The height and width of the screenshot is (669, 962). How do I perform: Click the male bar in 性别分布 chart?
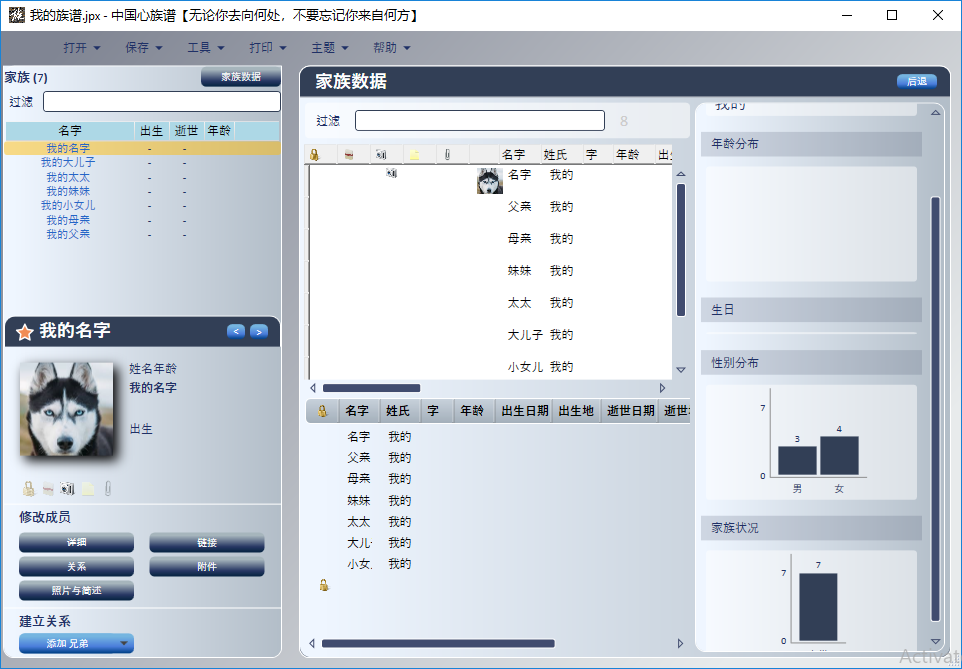click(x=797, y=460)
